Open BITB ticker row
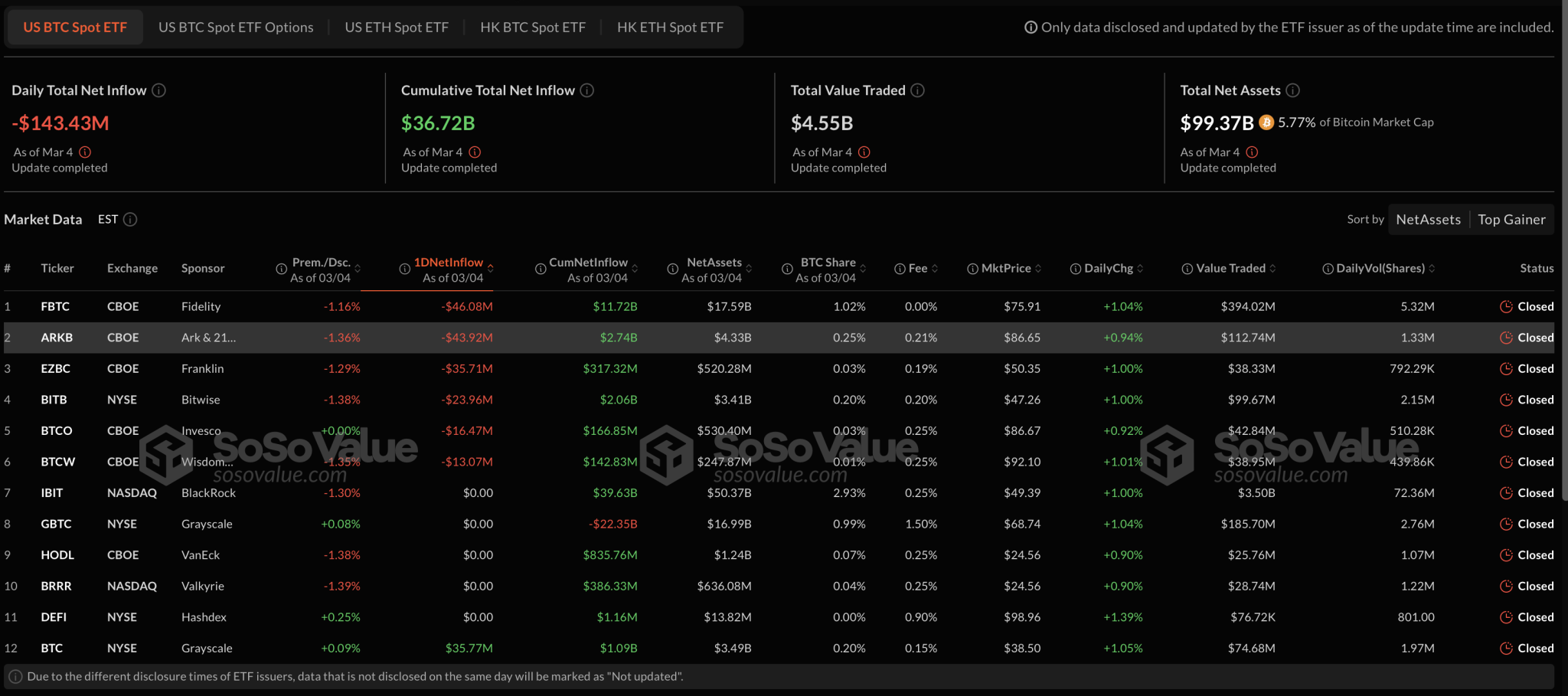This screenshot has height=696, width=1568. (x=779, y=400)
